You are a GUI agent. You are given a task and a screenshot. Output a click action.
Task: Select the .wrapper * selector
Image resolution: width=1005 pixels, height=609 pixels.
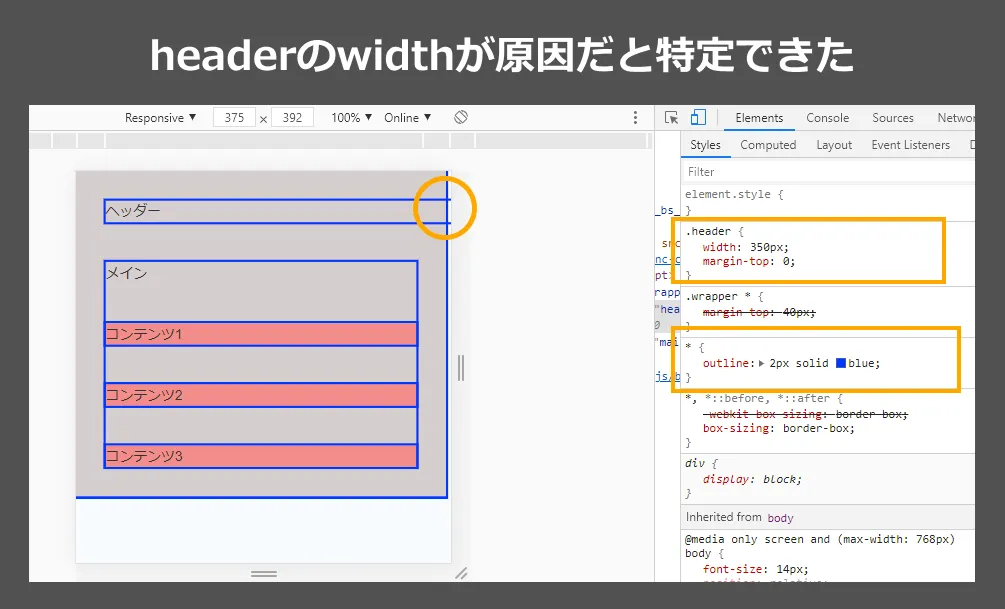718,297
